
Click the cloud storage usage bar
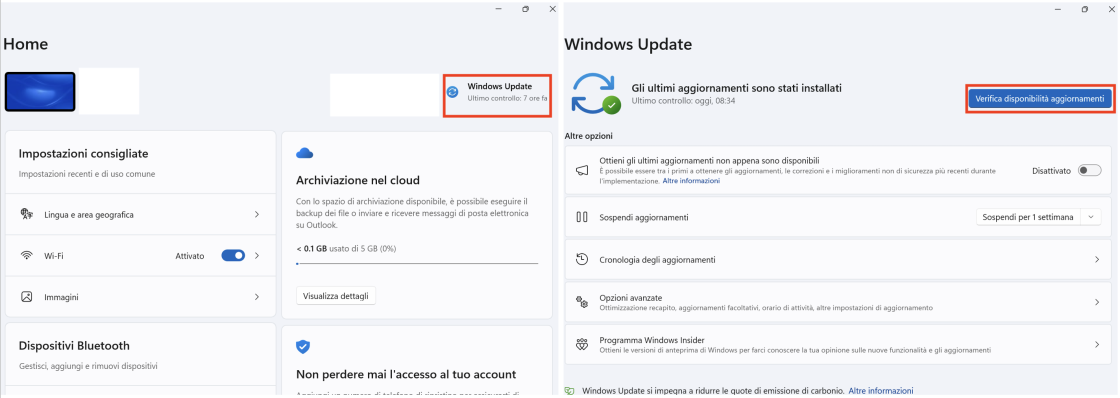pos(417,264)
